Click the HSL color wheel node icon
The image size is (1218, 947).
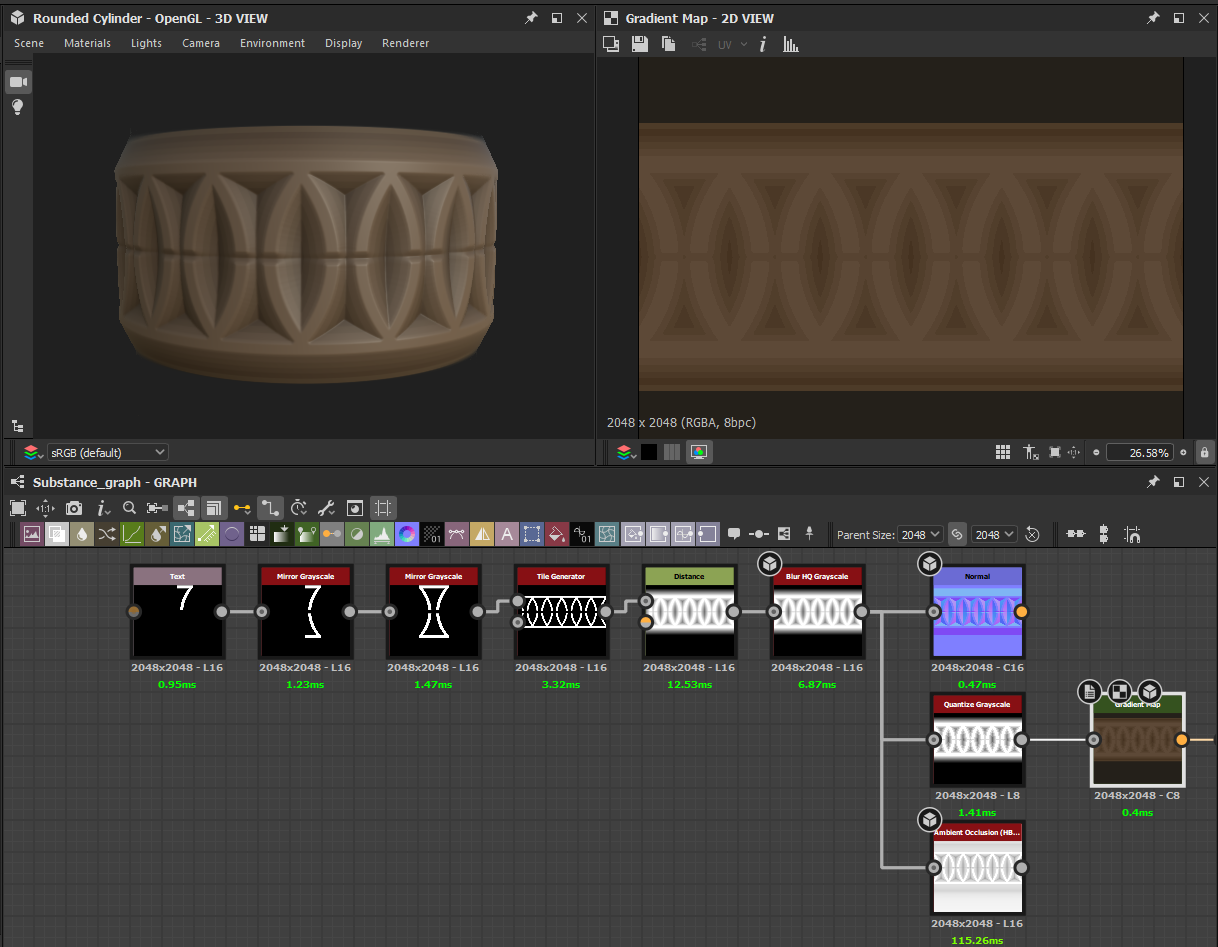click(406, 534)
